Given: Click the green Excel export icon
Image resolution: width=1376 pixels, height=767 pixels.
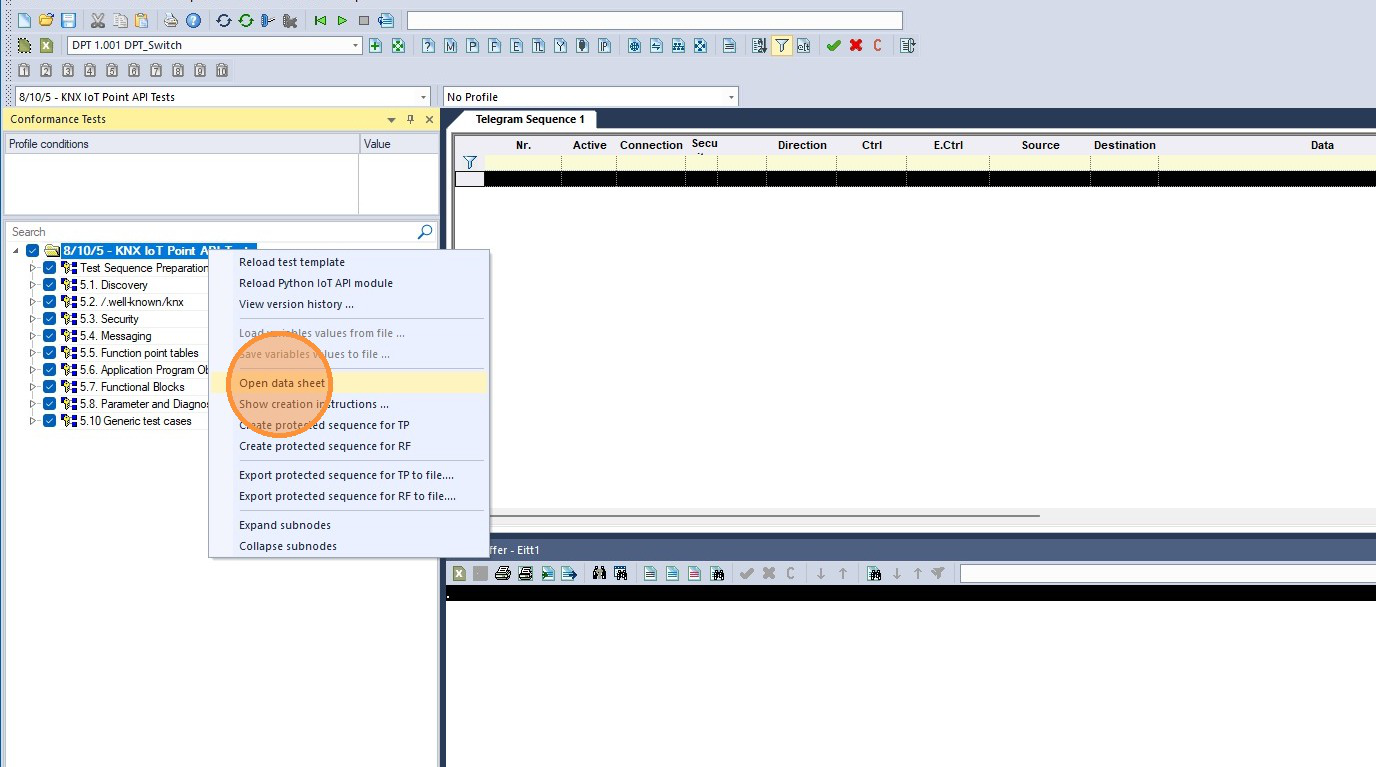Looking at the screenshot, I should coord(46,45).
